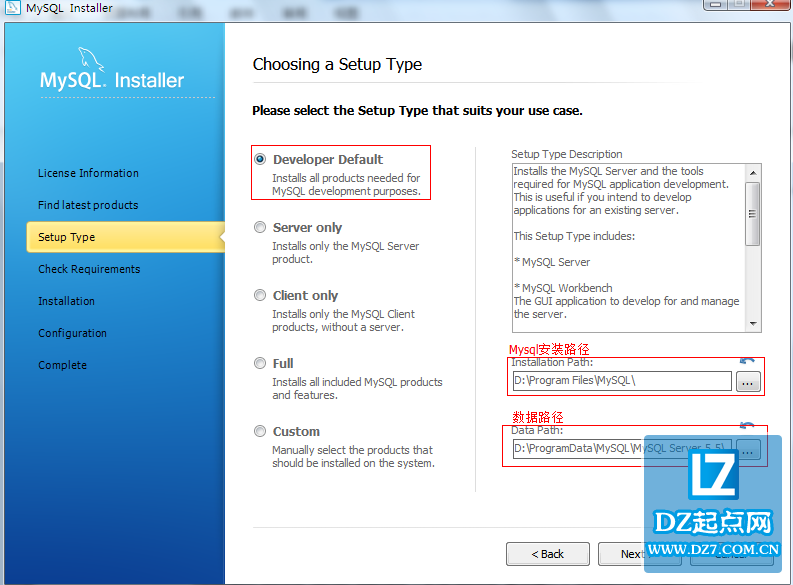Screen dimensions: 793x585
Task: Open the Configuration step in sidebar
Action: coord(73,333)
